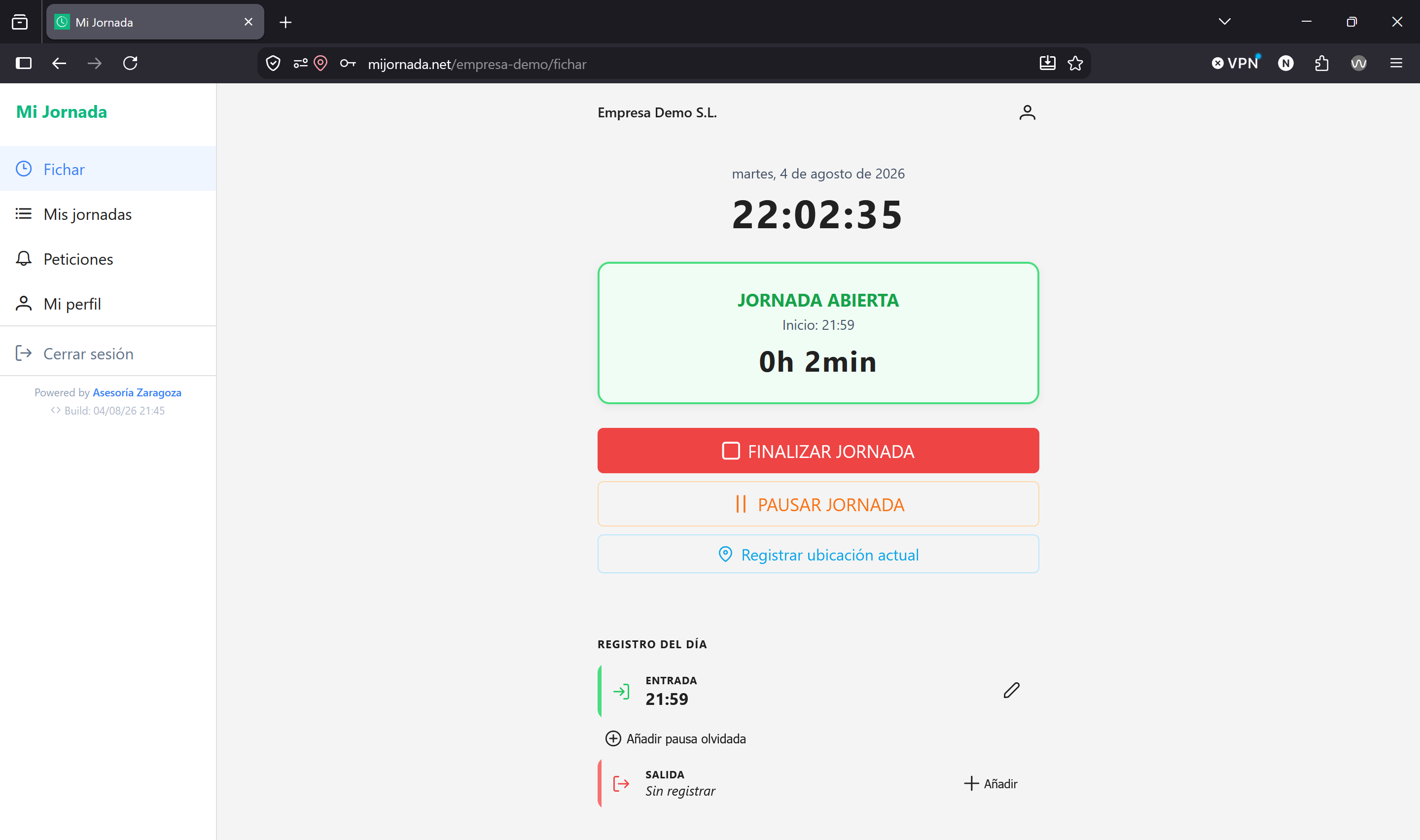
Task: Open the N extension icon
Action: tap(1285, 64)
